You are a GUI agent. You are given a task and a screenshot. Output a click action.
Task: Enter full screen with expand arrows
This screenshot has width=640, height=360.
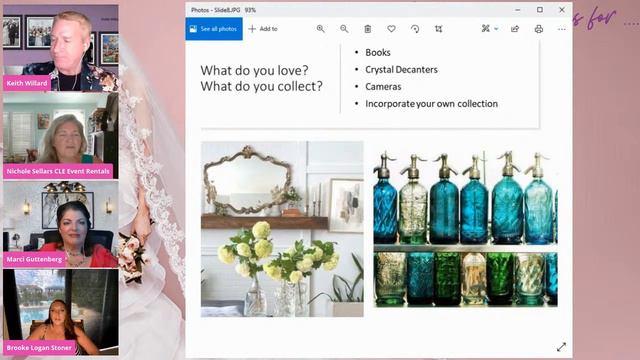click(562, 347)
